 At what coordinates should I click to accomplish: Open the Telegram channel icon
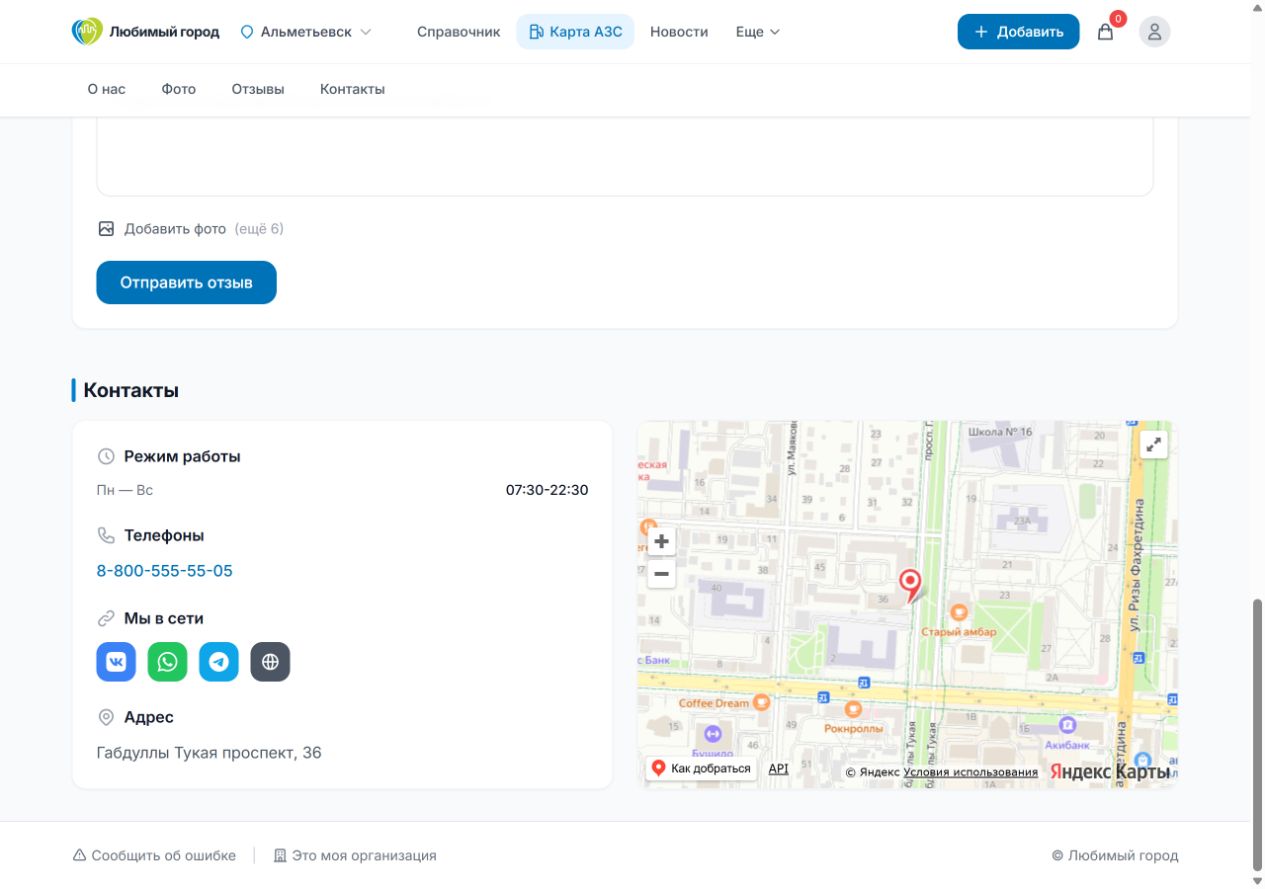(x=219, y=662)
